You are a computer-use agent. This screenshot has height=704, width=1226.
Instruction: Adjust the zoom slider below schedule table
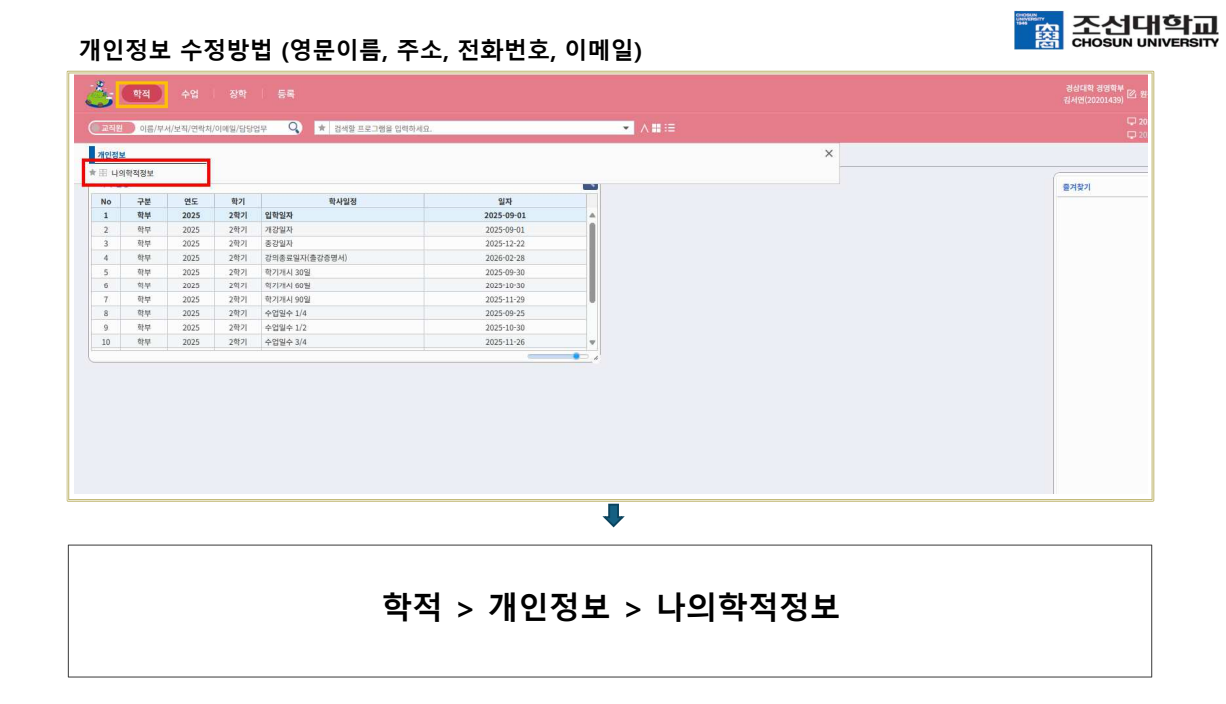(559, 356)
